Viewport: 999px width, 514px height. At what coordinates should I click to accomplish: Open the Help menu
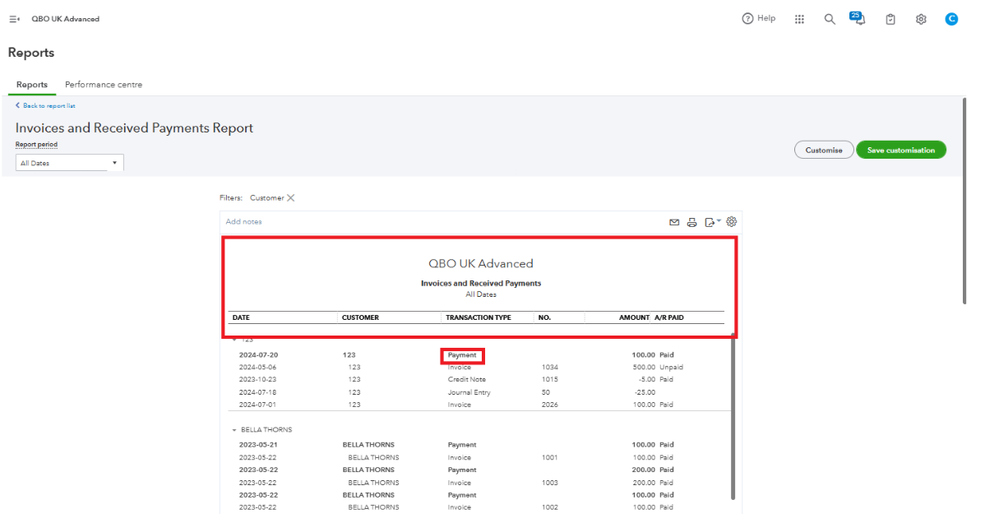(759, 18)
